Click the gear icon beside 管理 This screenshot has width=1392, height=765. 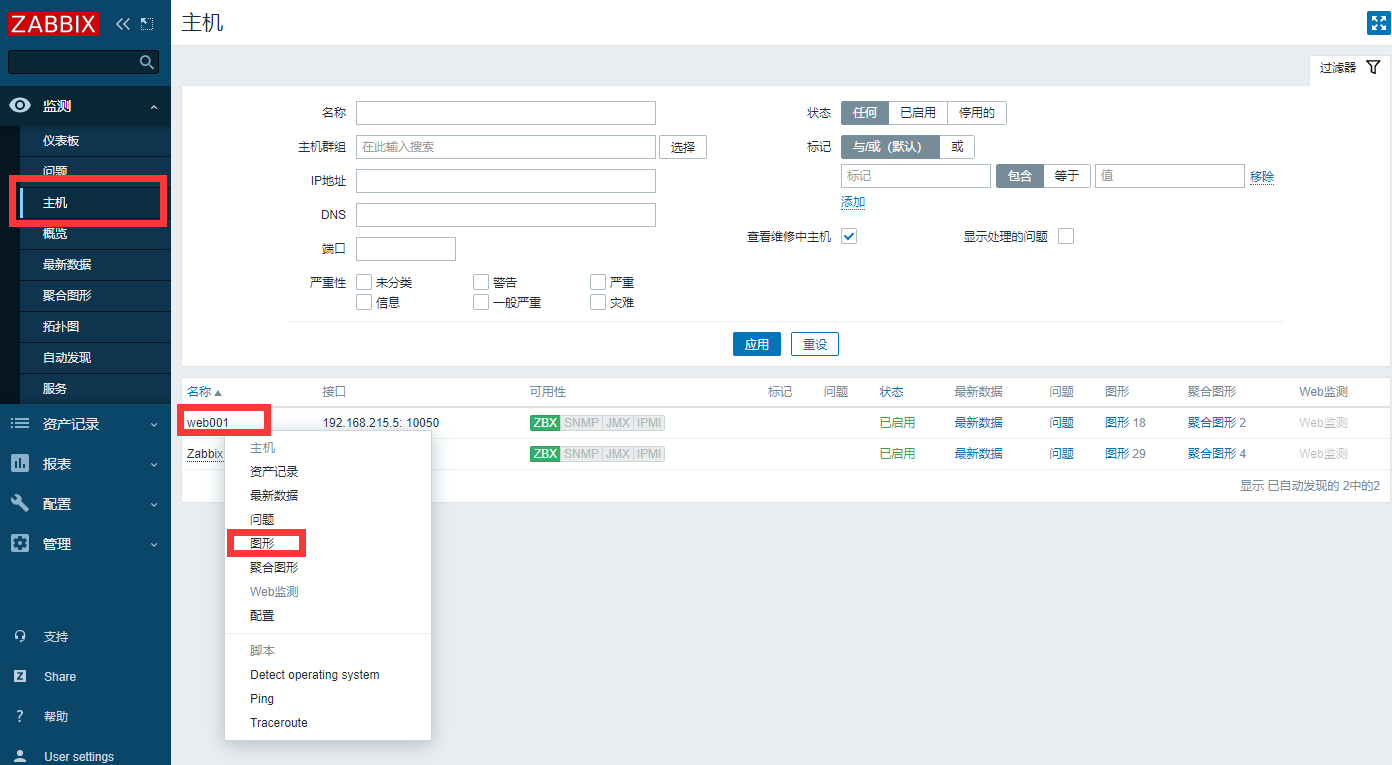click(x=20, y=543)
